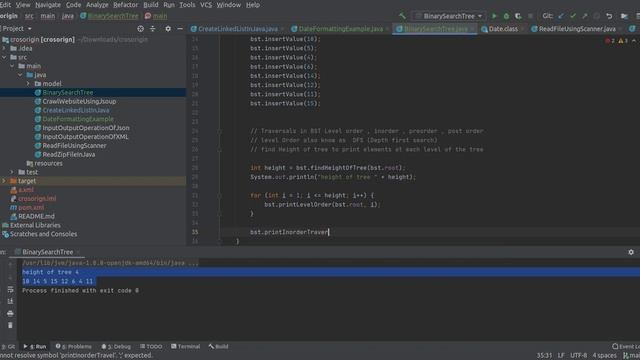Select External Libraries node
The width and height of the screenshot is (640, 360).
[35, 225]
